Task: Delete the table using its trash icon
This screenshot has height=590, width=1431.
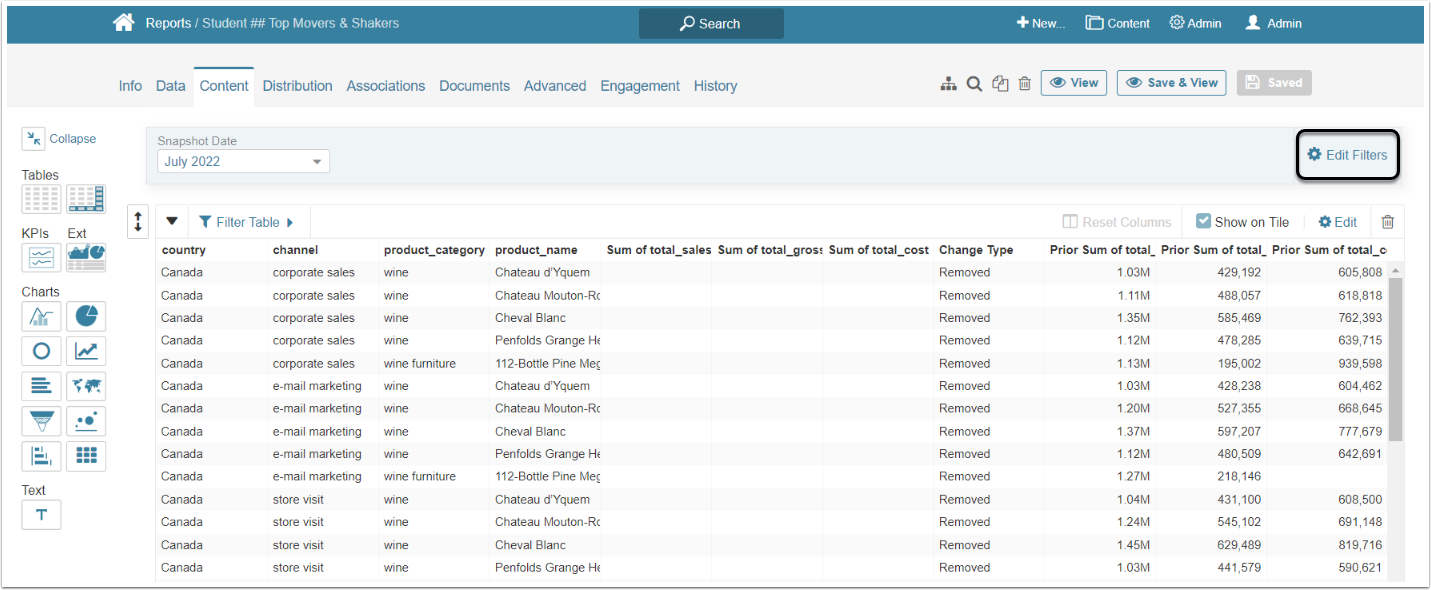Action: (1387, 222)
